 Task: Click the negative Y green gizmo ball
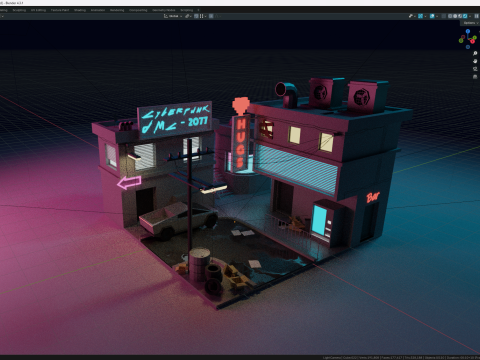[x=461, y=40]
